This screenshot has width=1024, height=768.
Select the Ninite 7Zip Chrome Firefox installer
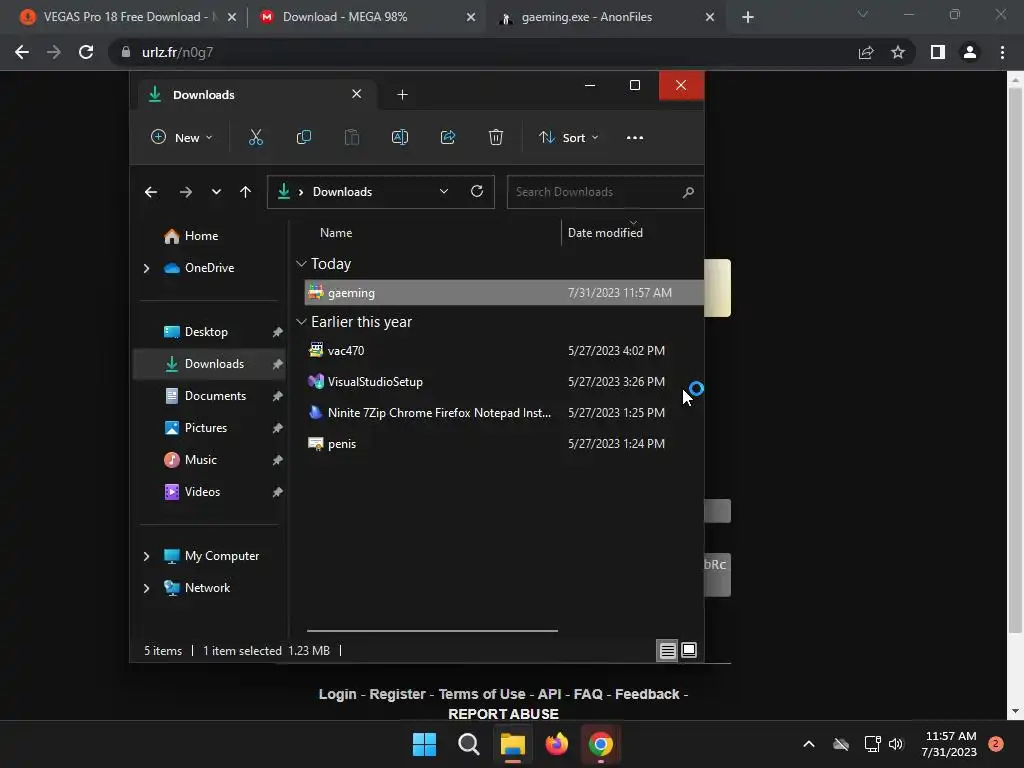click(x=504, y=413)
